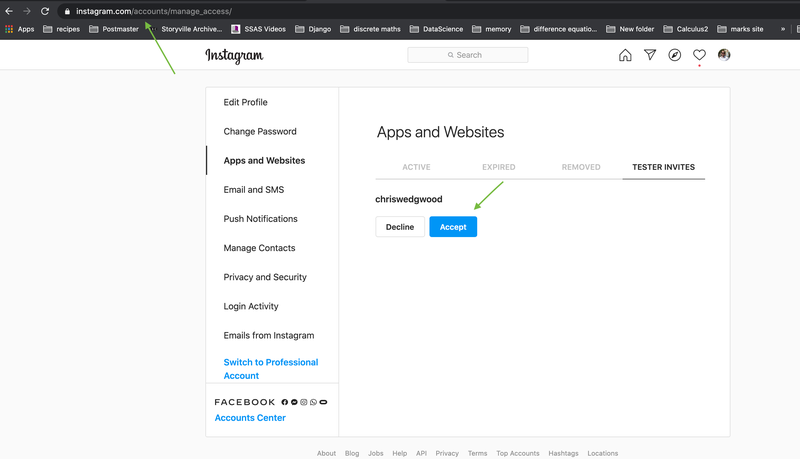Open Direct messages paper plane icon

[x=649, y=55]
